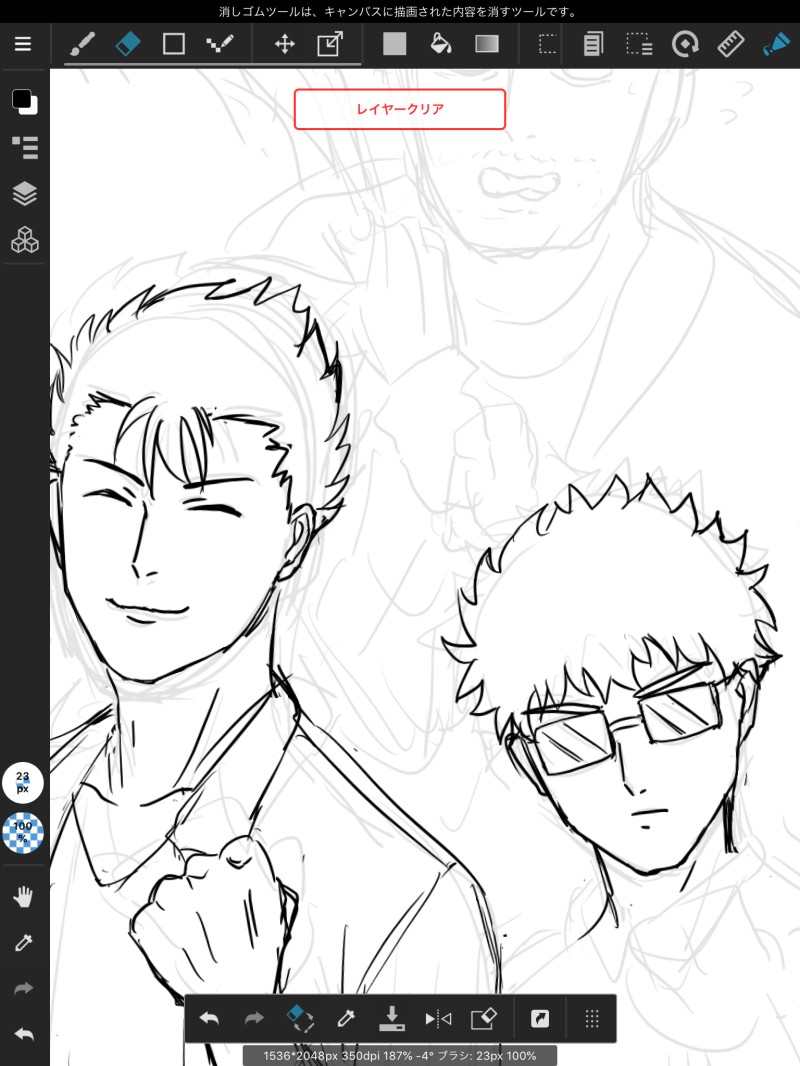Open the selection options menu icon

coord(639,44)
